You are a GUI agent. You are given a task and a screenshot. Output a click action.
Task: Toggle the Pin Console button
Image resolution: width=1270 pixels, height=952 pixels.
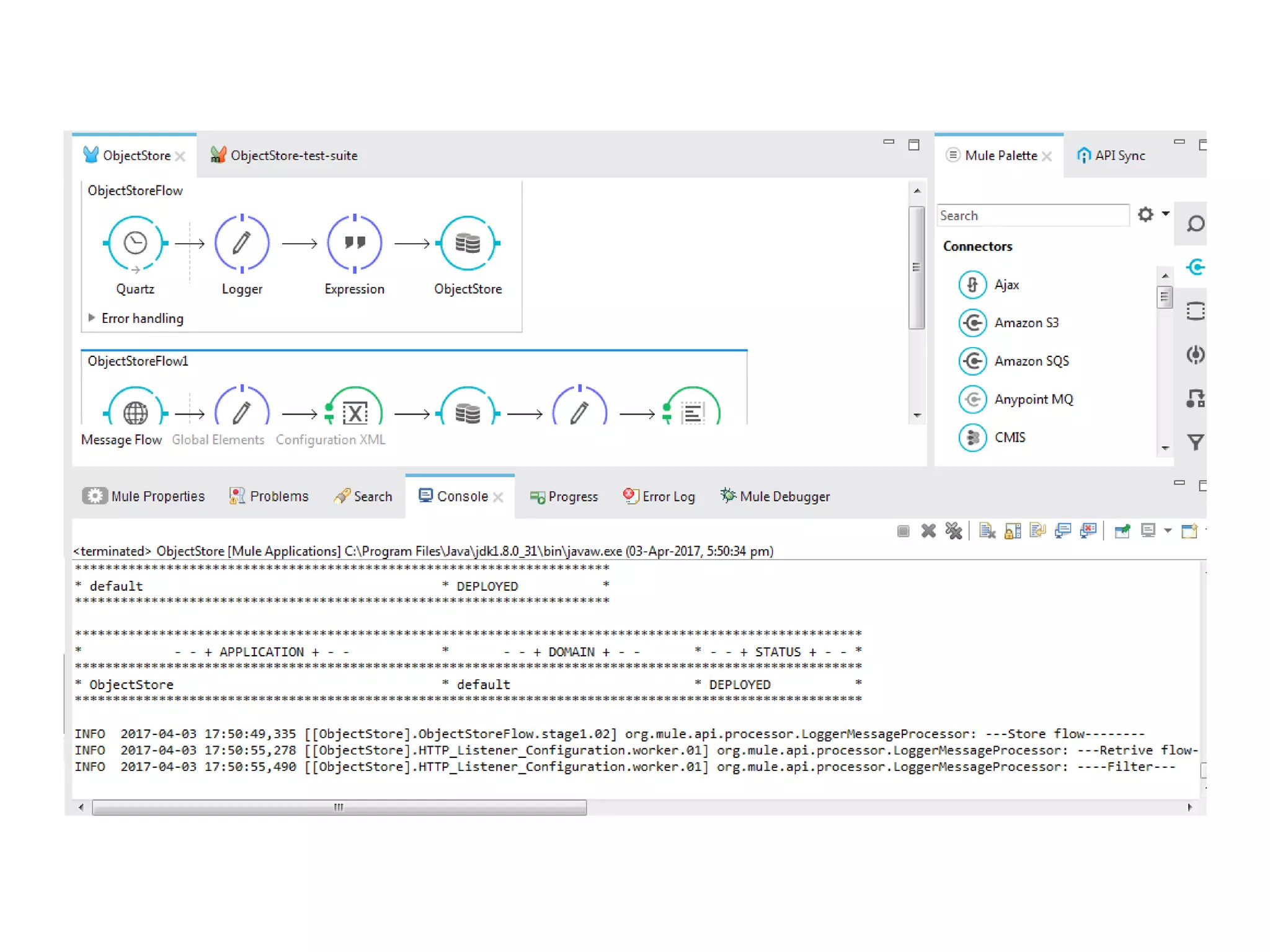[x=1122, y=531]
